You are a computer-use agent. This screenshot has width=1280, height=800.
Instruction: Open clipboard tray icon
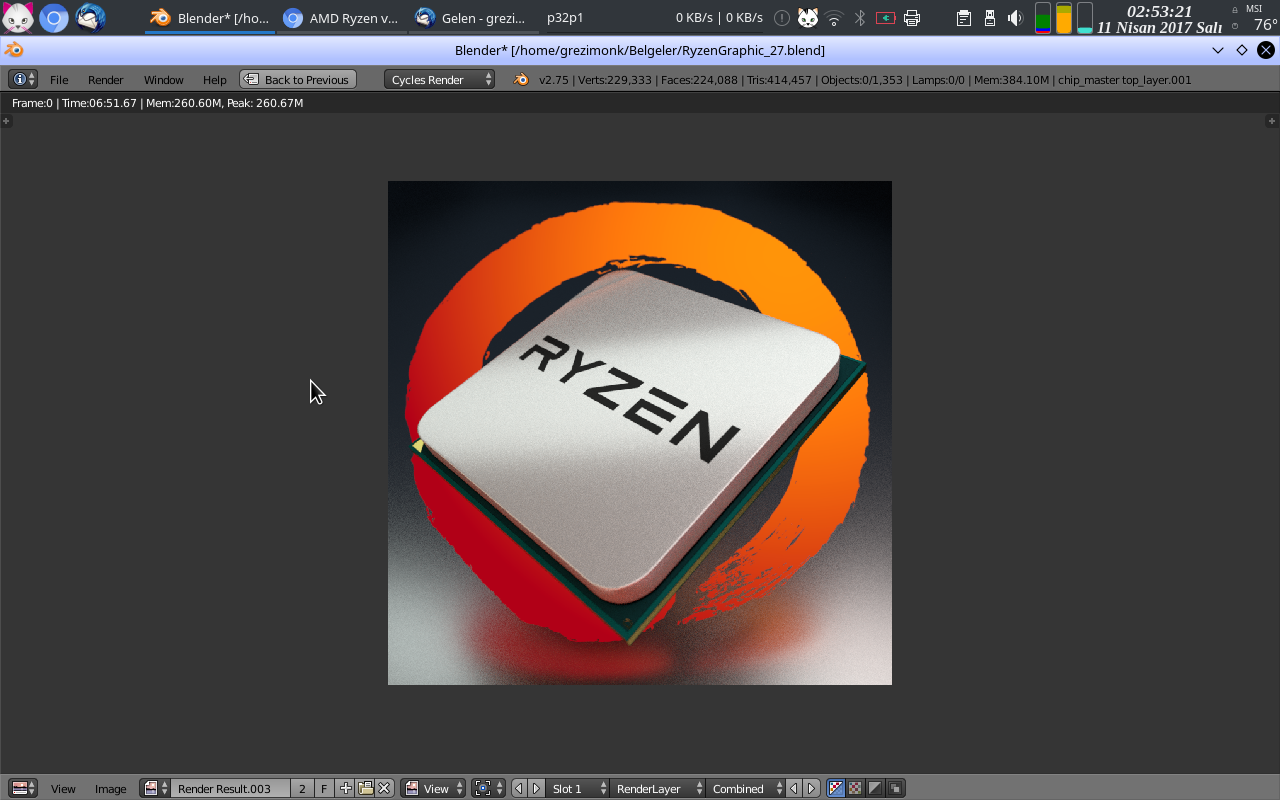click(963, 18)
